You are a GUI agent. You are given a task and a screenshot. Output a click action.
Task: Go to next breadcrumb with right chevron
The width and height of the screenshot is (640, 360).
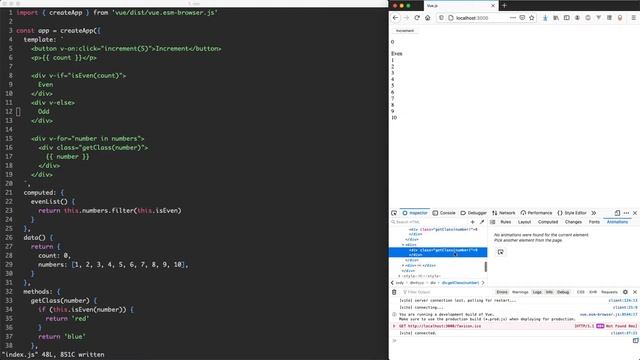[483, 283]
